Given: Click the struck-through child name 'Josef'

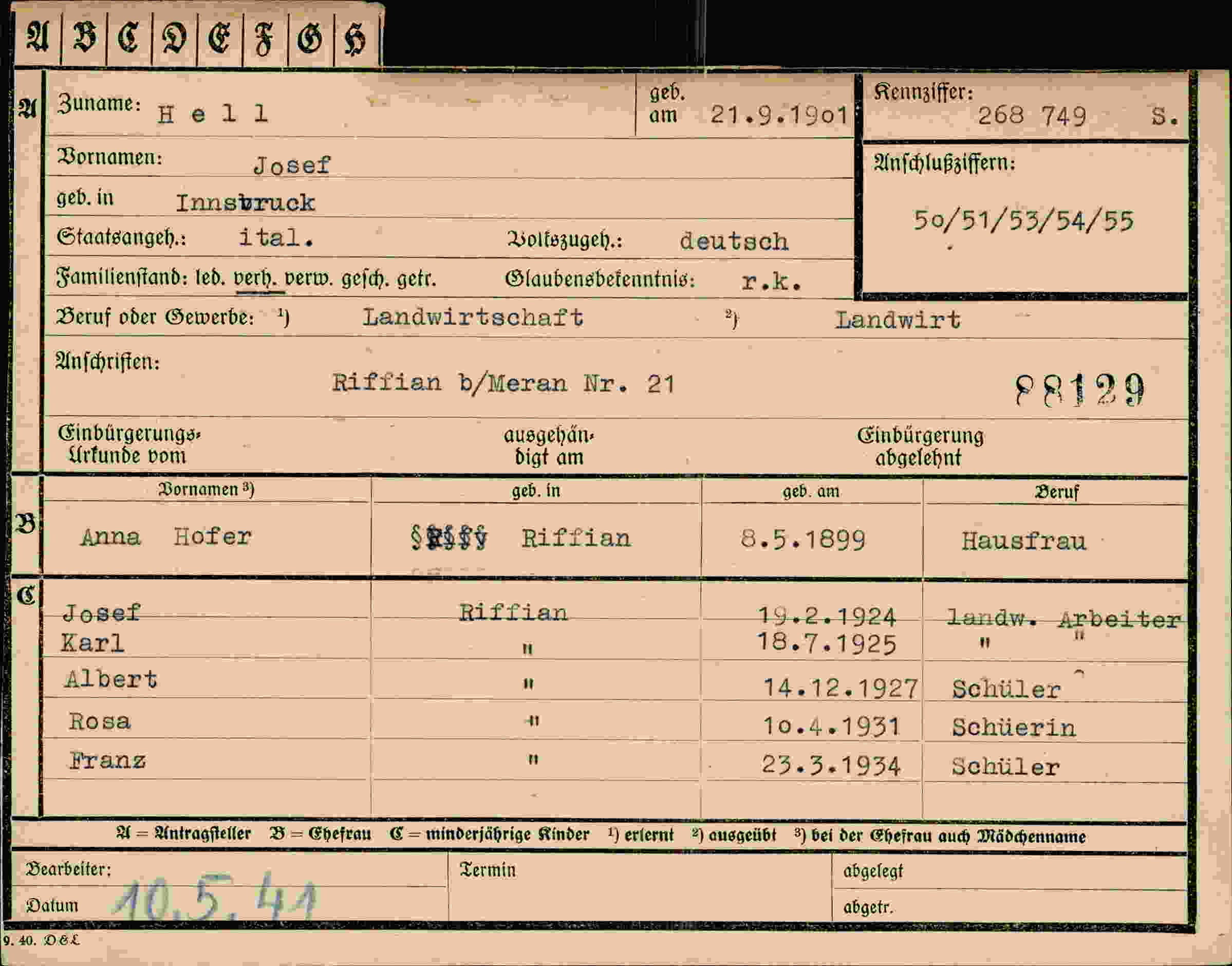Looking at the screenshot, I should (x=102, y=612).
